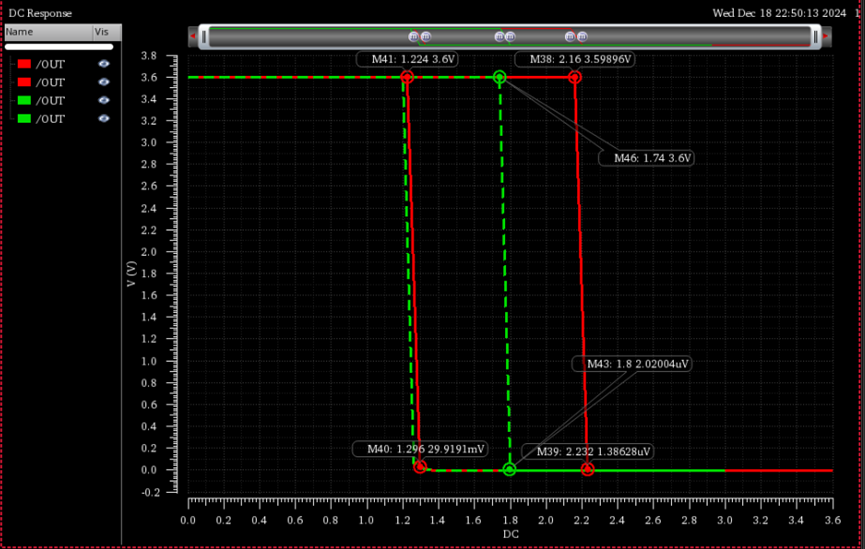The height and width of the screenshot is (549, 865).
Task: Select marker label M39: 2.232 1.38628uV
Action: (x=588, y=451)
